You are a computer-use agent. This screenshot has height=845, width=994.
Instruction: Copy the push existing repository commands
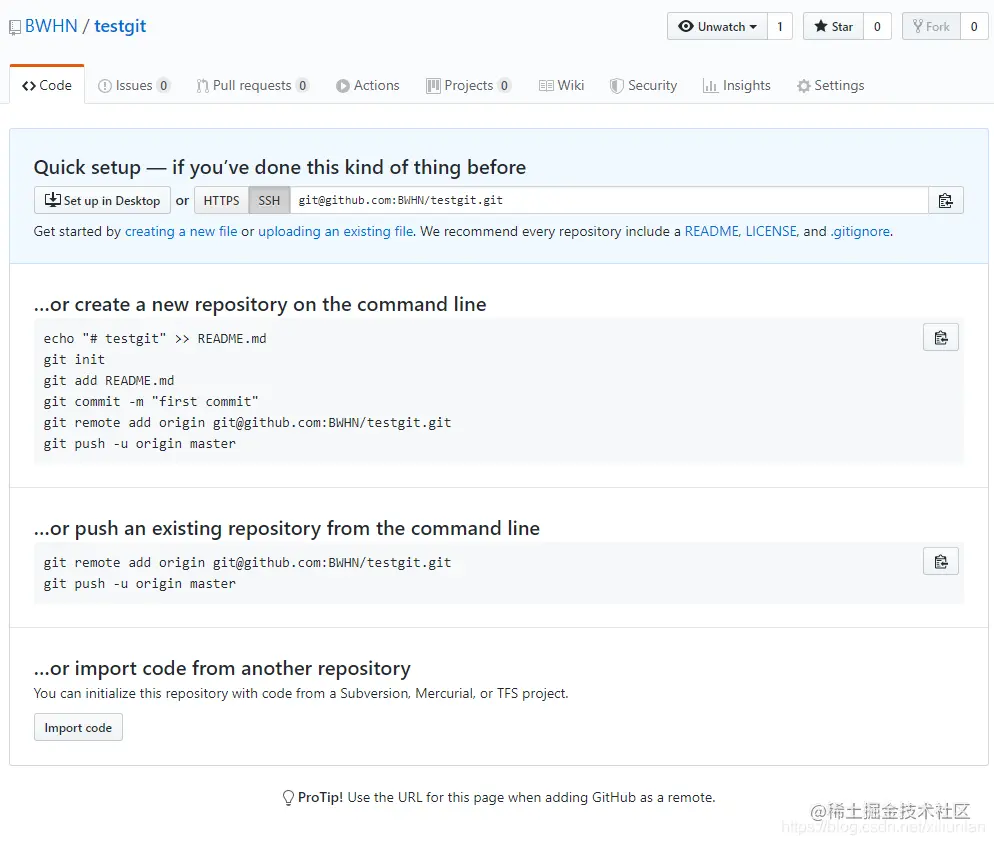[x=940, y=562]
